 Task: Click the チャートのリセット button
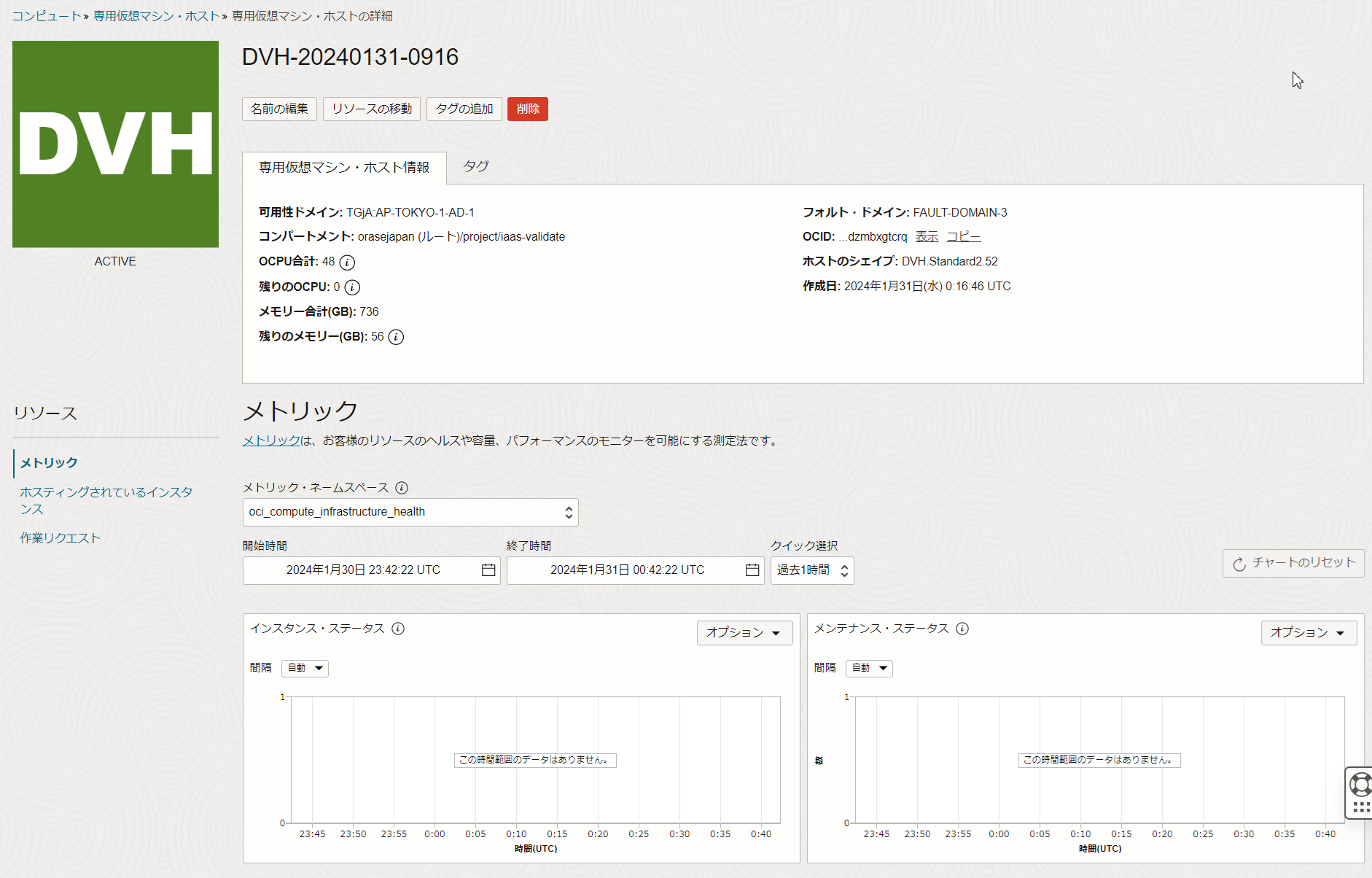click(1293, 563)
